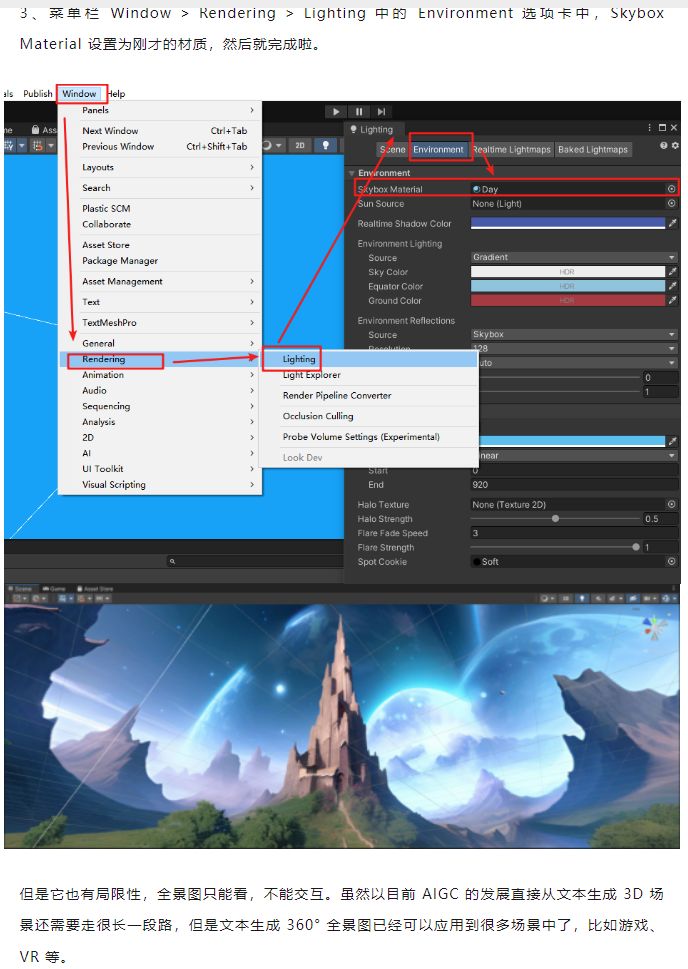Click the fog color eyedropper icon
This screenshot has width=688, height=969.
(673, 441)
